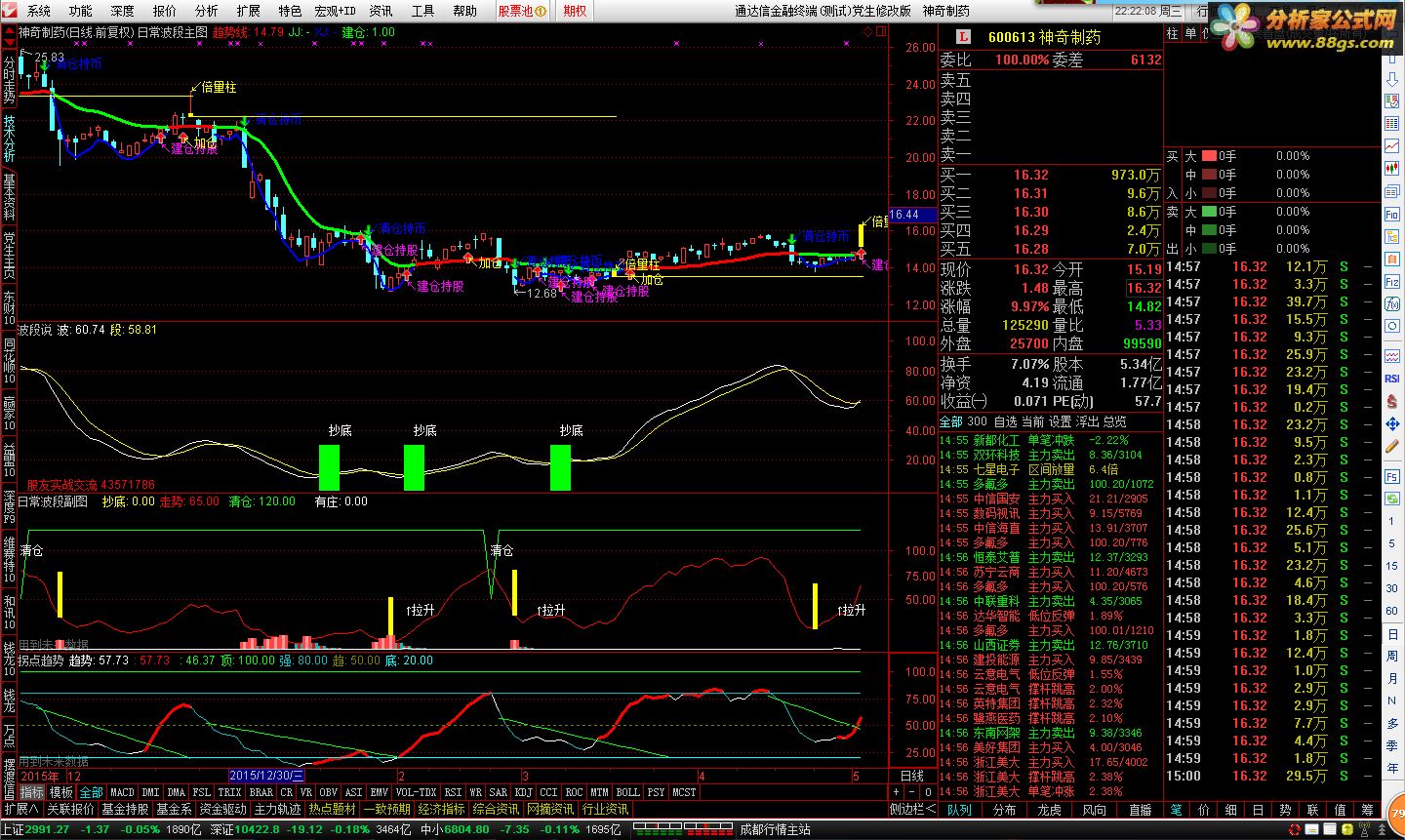Open the f(x) formula manager icon

pyautogui.click(x=1392, y=303)
